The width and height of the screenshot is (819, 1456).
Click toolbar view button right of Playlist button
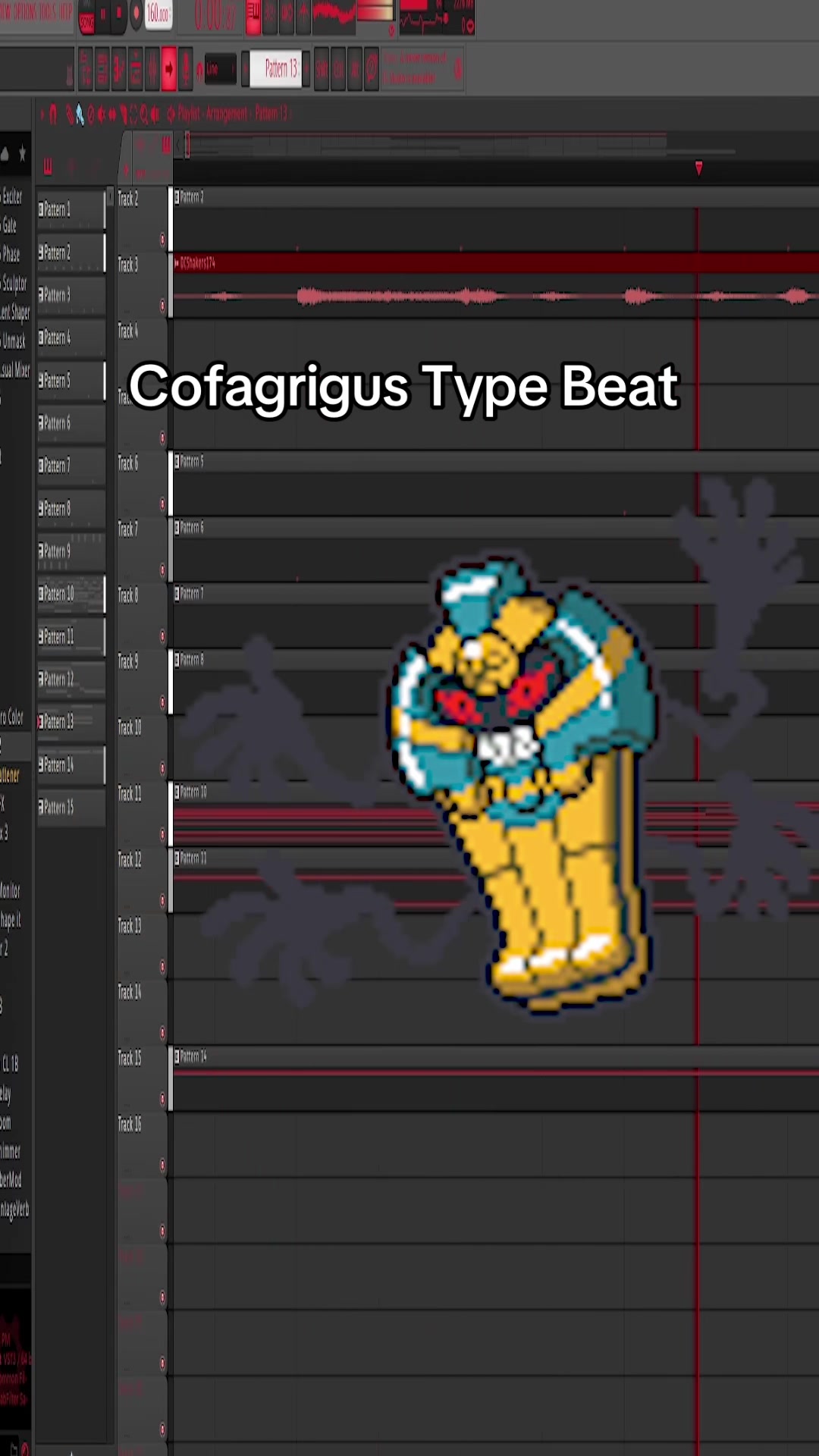[270, 17]
